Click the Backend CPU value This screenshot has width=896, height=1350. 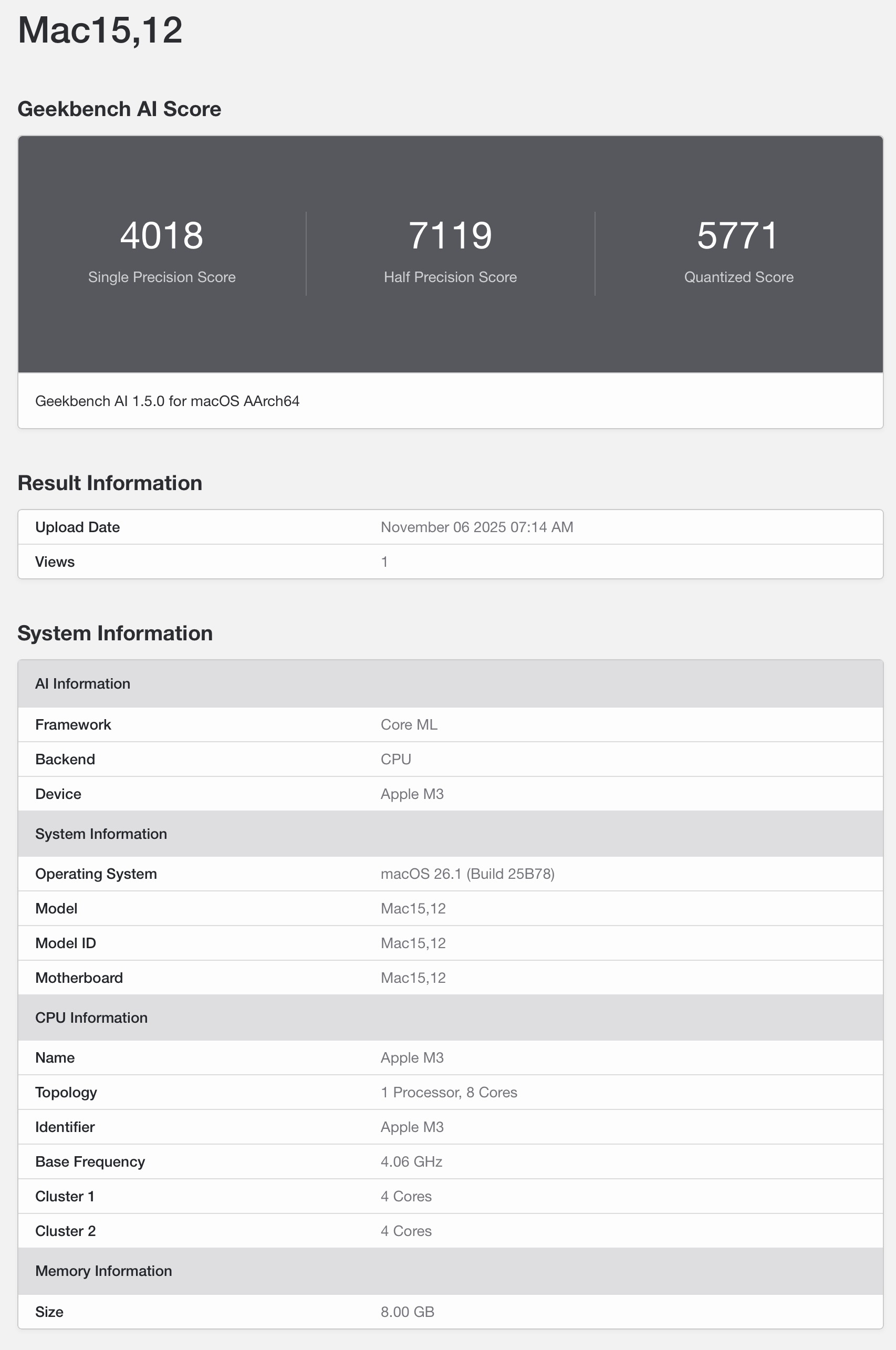pos(396,759)
